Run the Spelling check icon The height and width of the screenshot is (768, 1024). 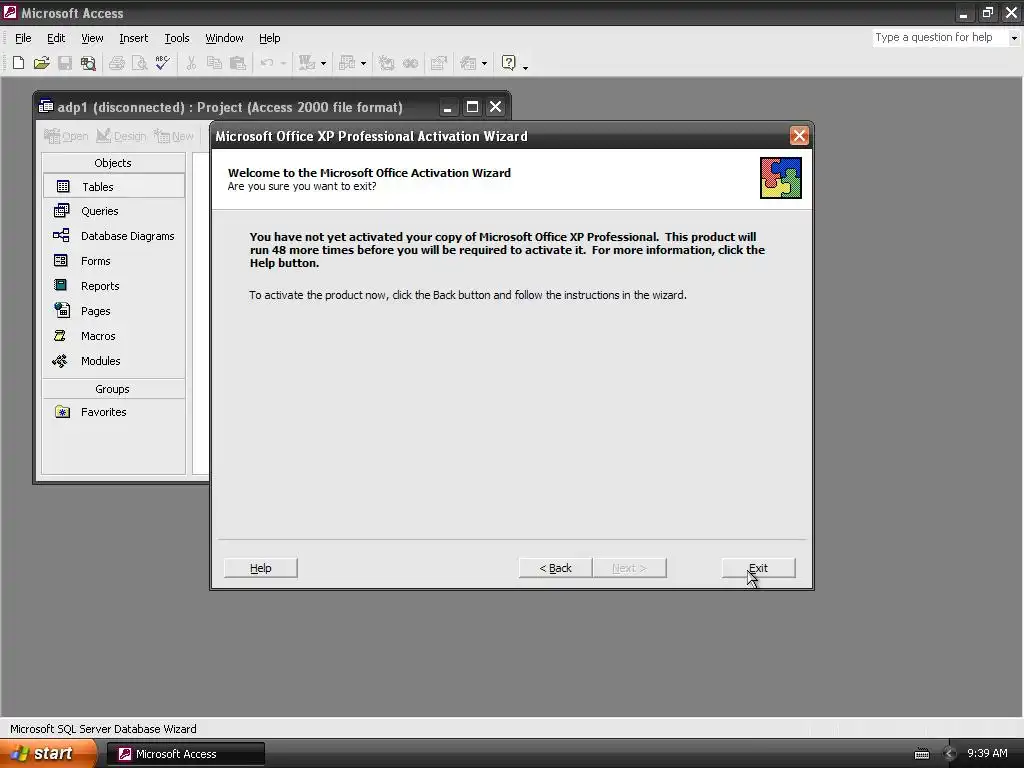(163, 63)
